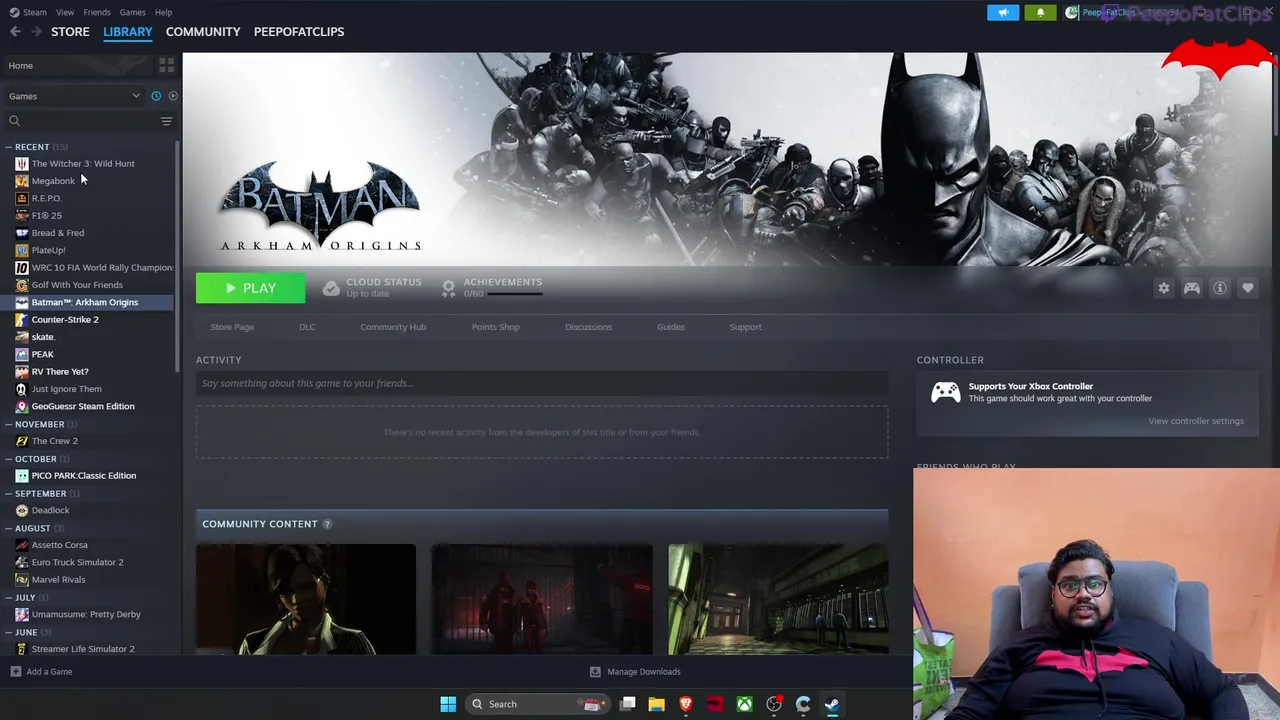Viewport: 1280px width, 720px height.
Task: Collapse the NOVEMBER section
Action: [9, 424]
